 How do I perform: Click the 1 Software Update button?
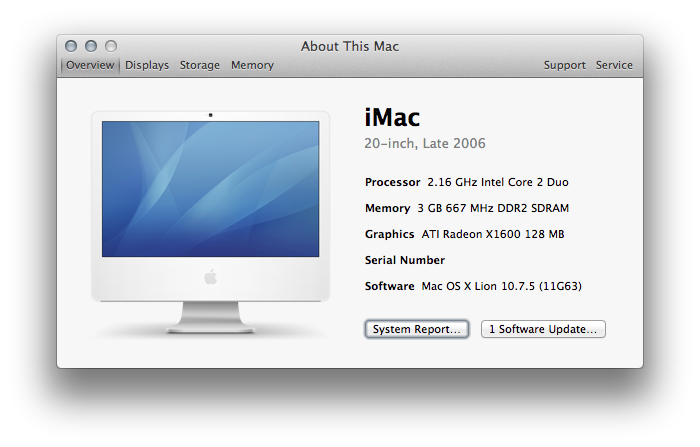[543, 329]
